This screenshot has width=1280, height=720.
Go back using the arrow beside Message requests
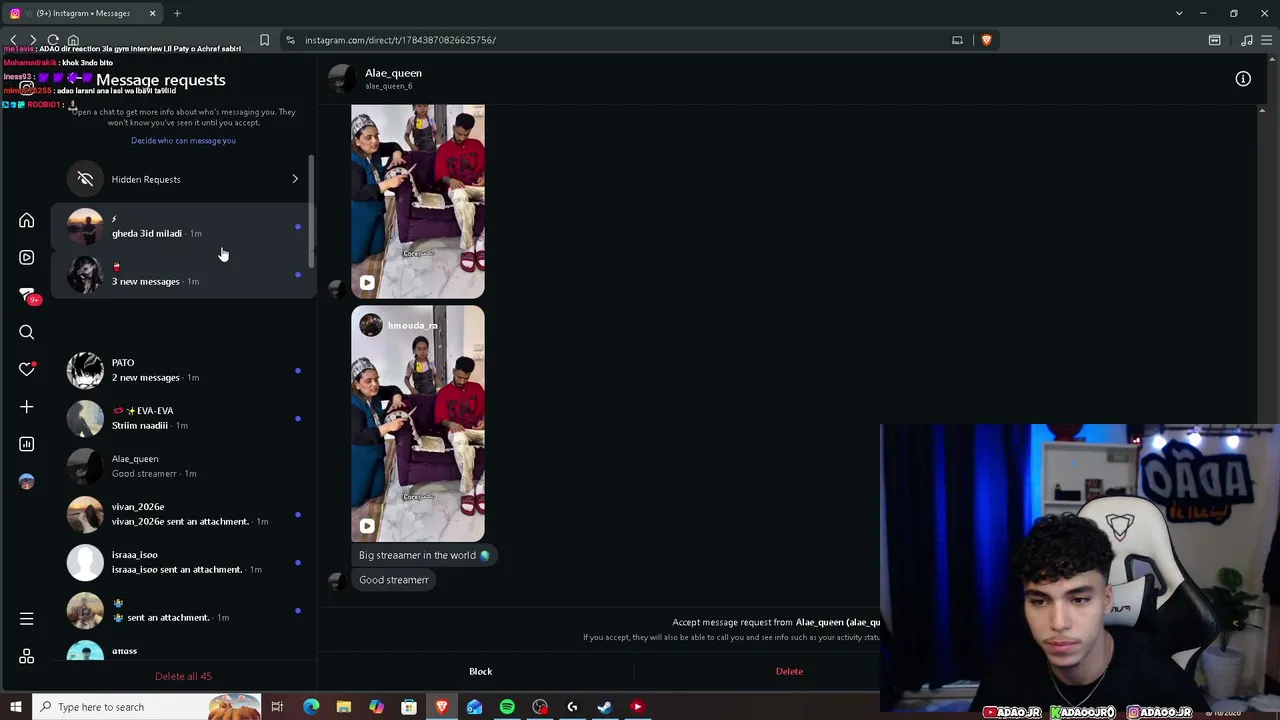[74, 79]
